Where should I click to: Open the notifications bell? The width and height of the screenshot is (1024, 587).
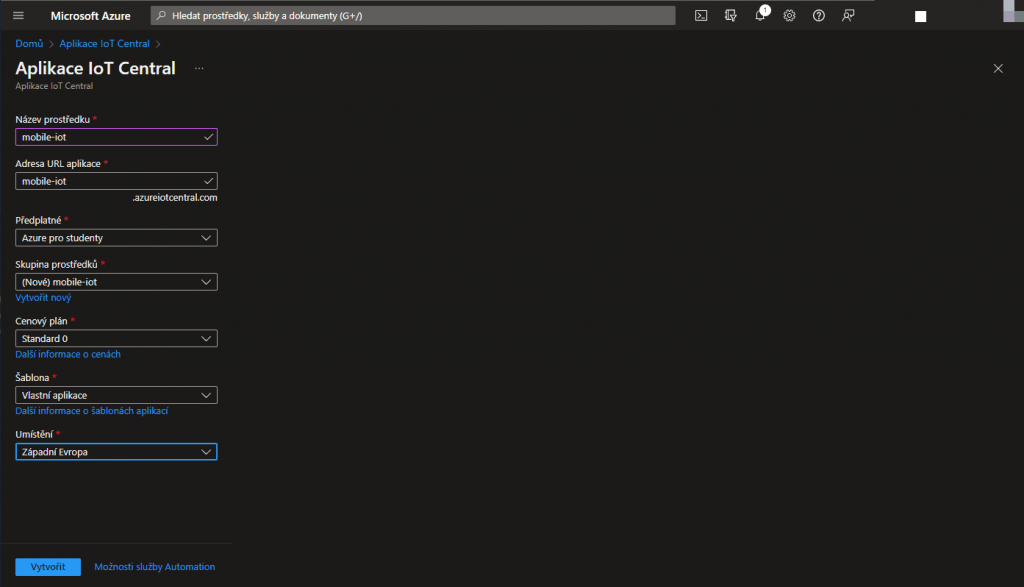click(x=760, y=15)
